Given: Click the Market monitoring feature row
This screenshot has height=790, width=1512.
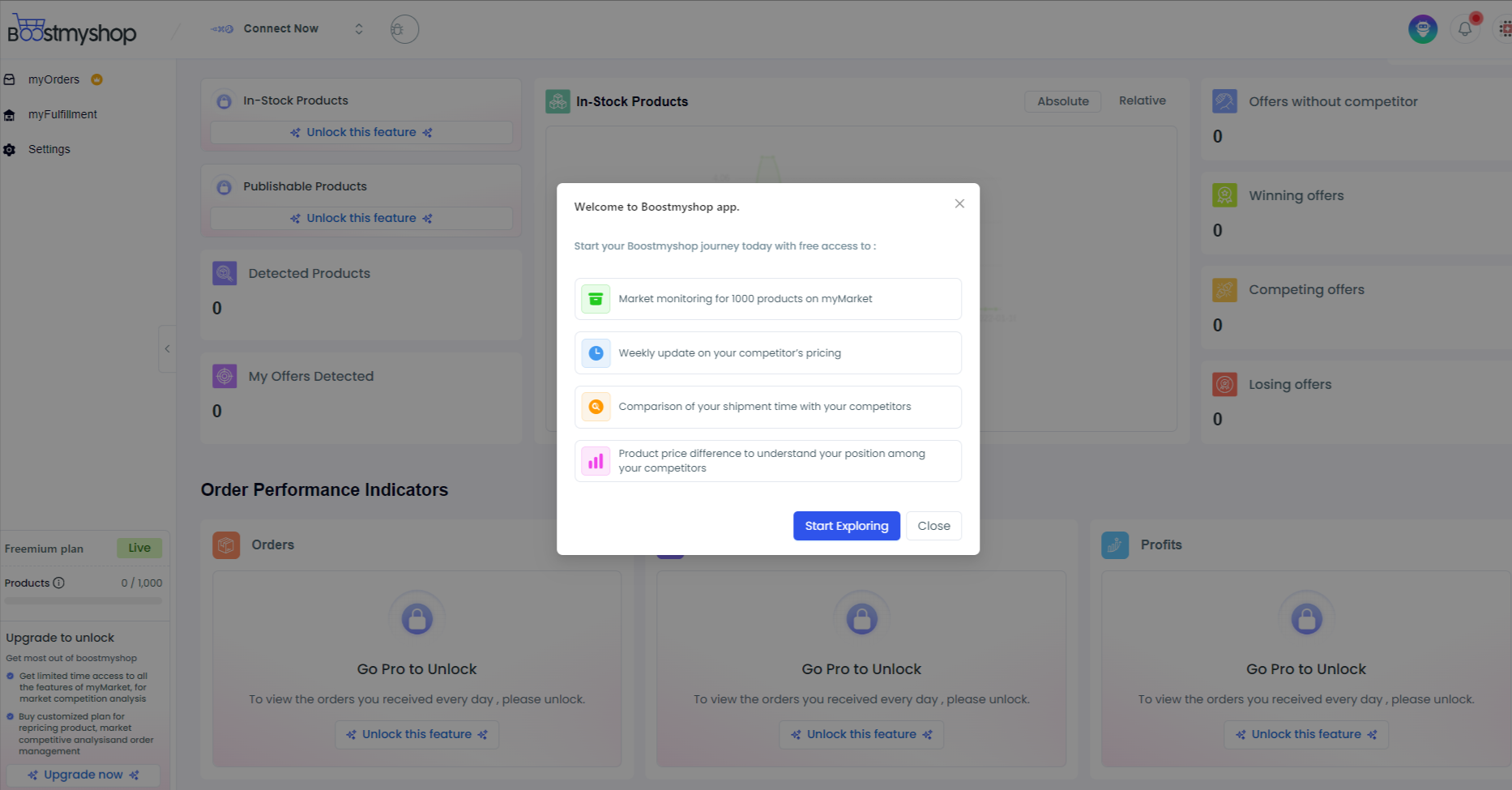Looking at the screenshot, I should click(x=767, y=299).
